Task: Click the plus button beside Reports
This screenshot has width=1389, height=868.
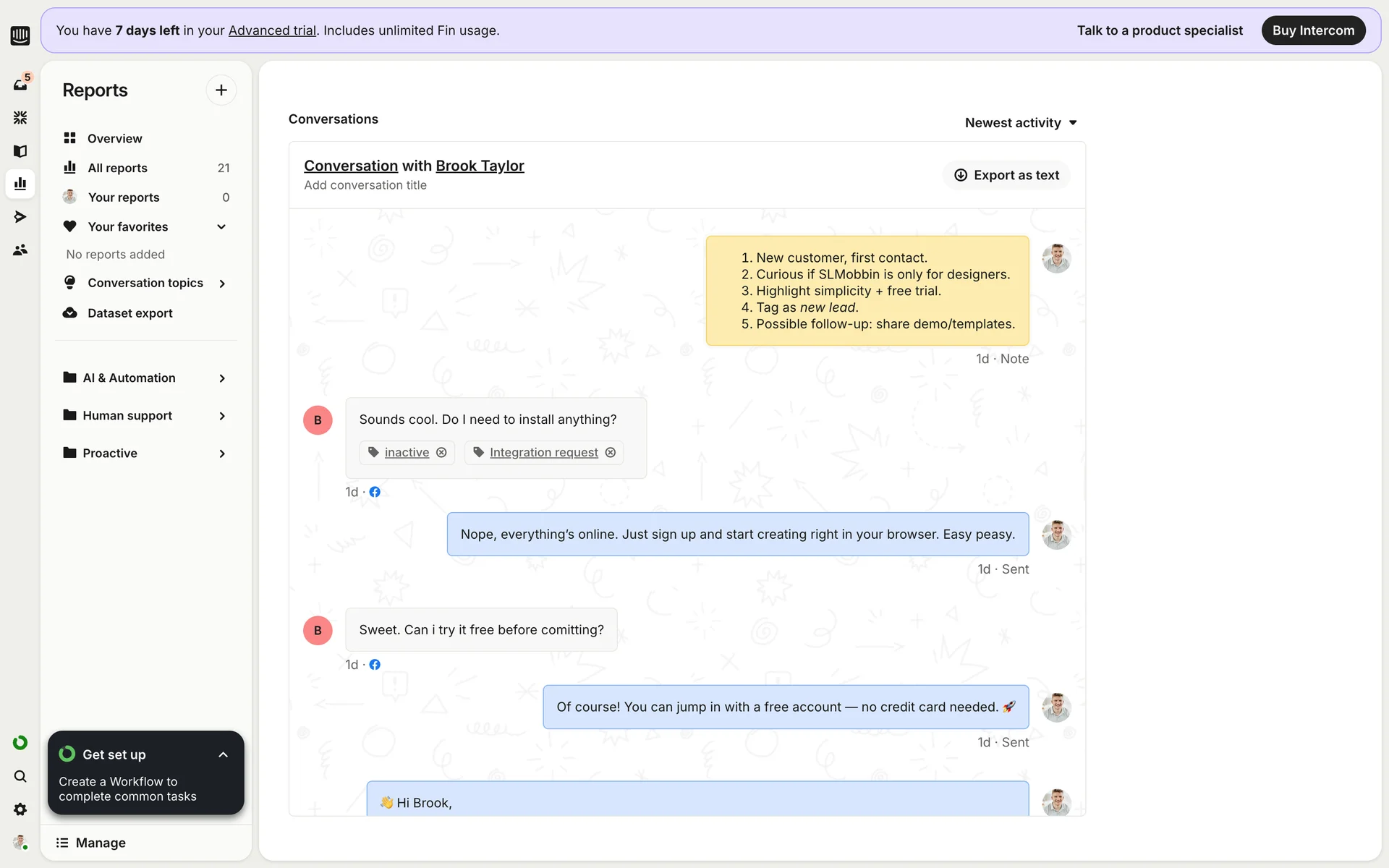Action: [x=221, y=90]
